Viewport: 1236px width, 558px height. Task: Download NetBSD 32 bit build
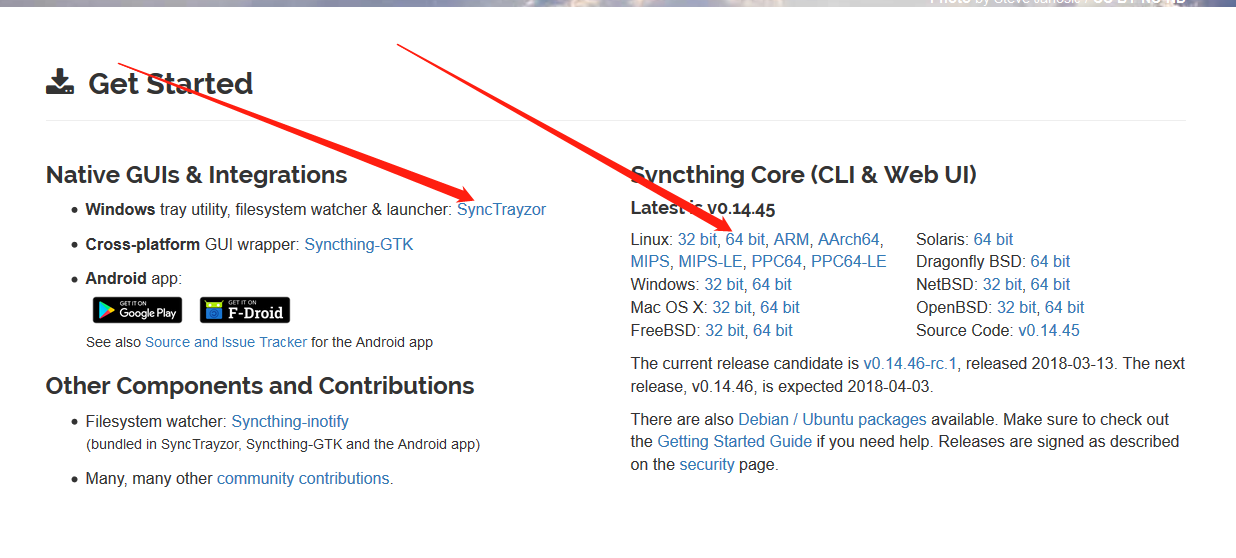pyautogui.click(x=1002, y=285)
